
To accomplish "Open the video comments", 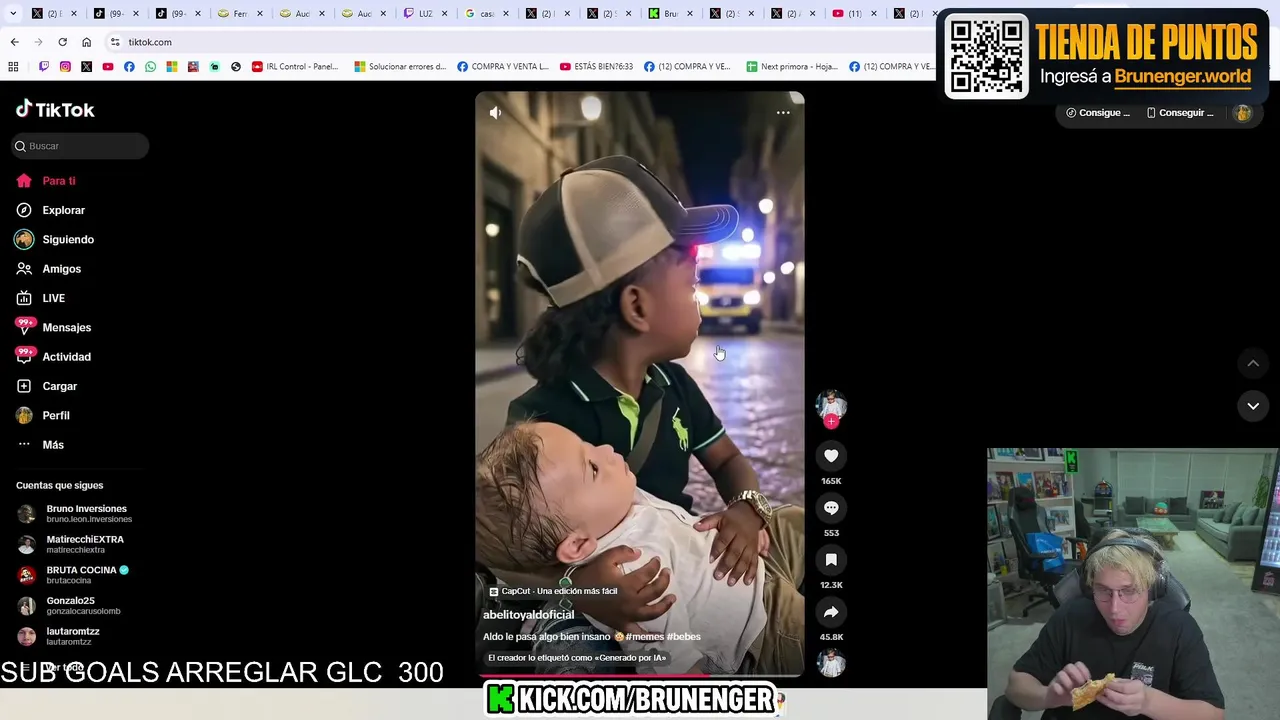I will 831,508.
